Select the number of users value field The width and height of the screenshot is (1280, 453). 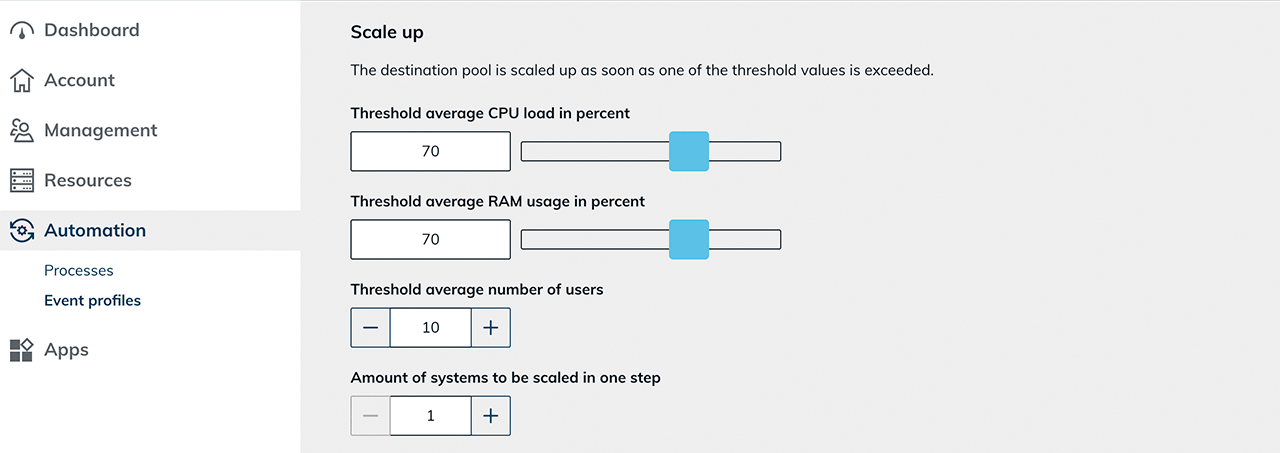[431, 328]
